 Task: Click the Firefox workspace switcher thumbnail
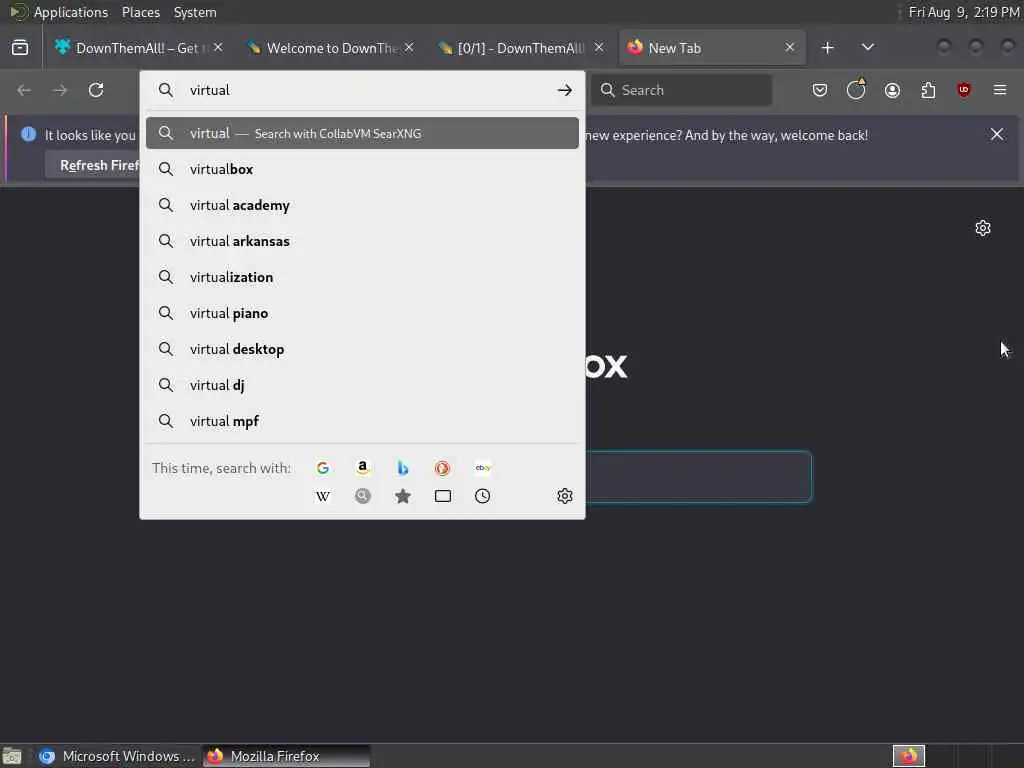[909, 756]
